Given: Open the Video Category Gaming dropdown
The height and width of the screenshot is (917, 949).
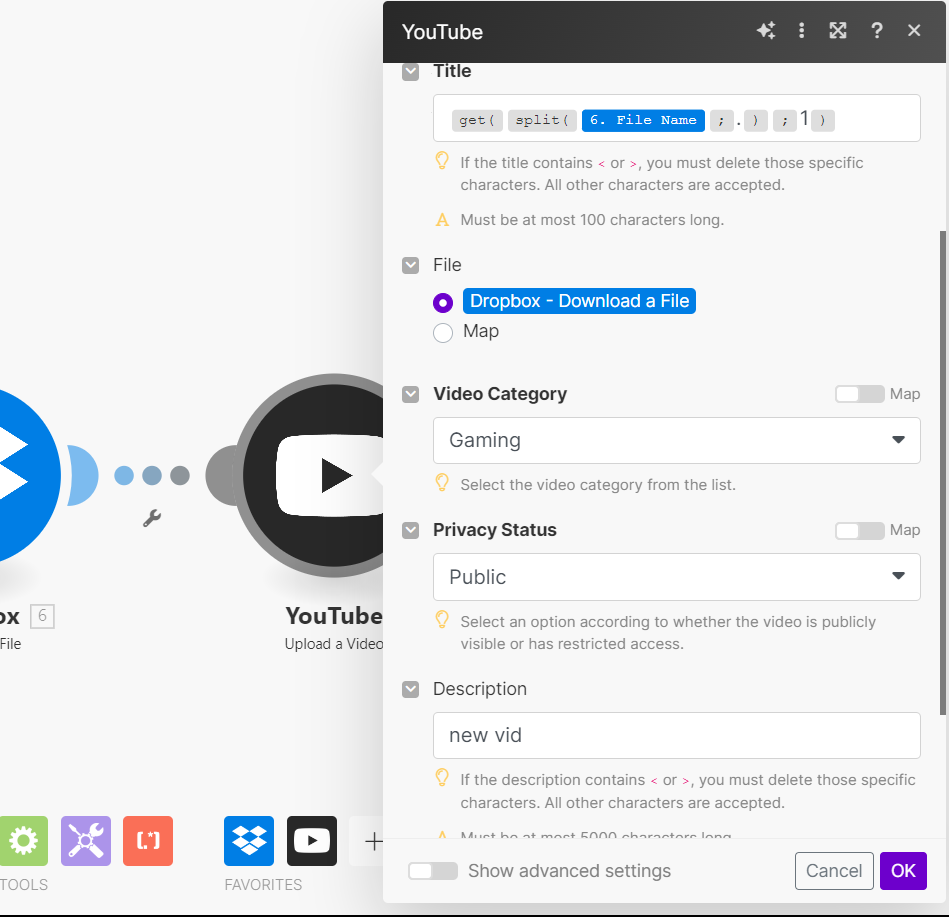Looking at the screenshot, I should click(x=677, y=440).
